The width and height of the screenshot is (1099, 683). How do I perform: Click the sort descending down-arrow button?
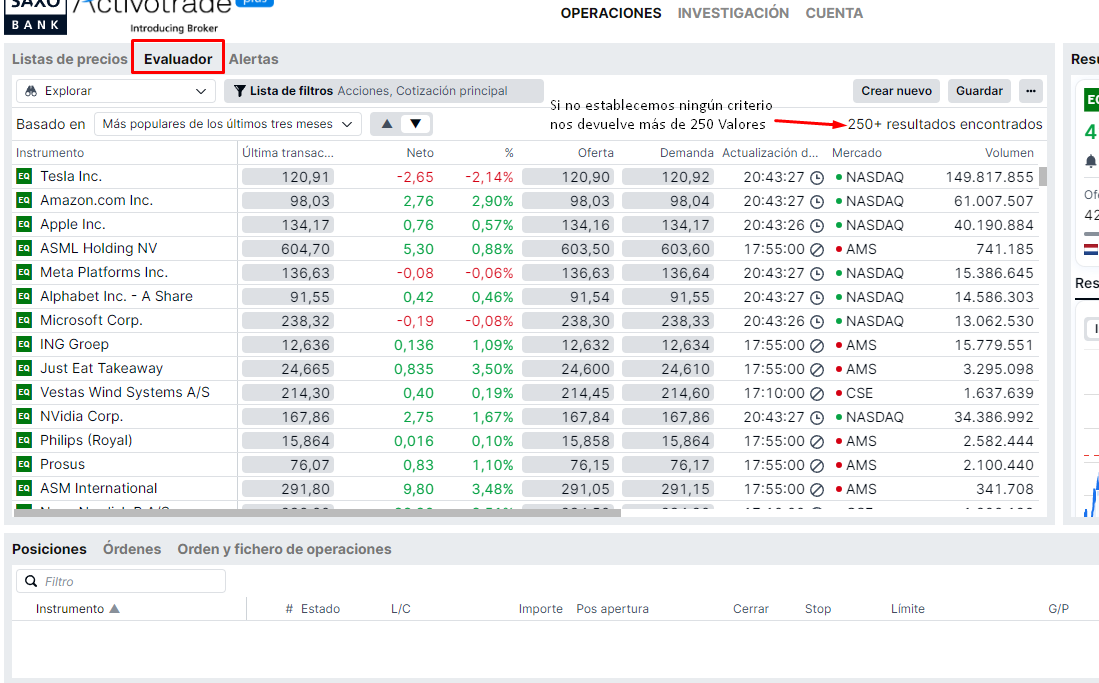point(416,124)
